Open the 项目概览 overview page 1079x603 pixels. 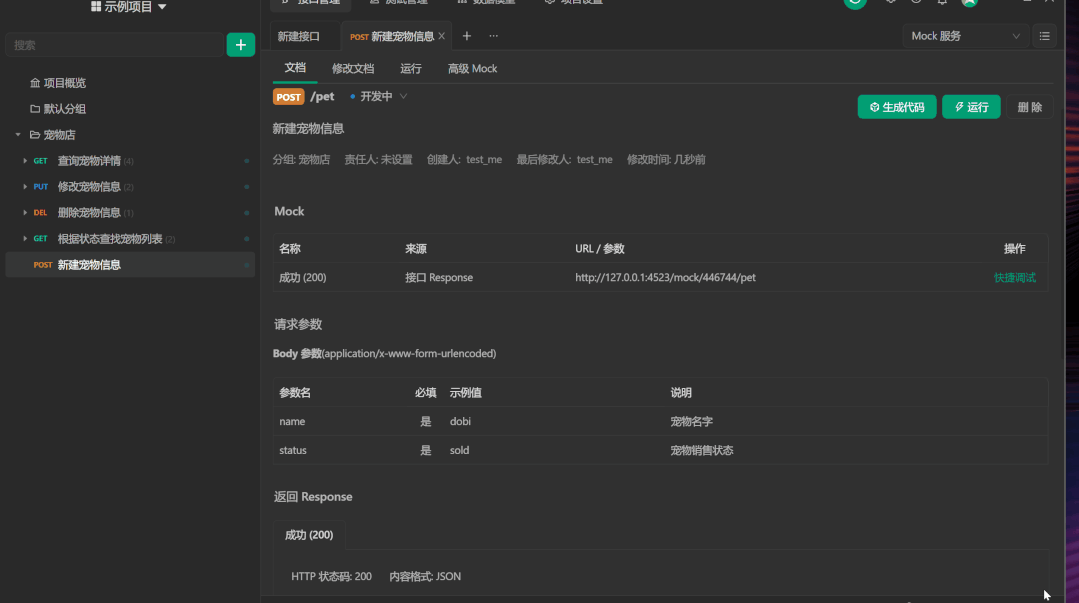point(65,82)
